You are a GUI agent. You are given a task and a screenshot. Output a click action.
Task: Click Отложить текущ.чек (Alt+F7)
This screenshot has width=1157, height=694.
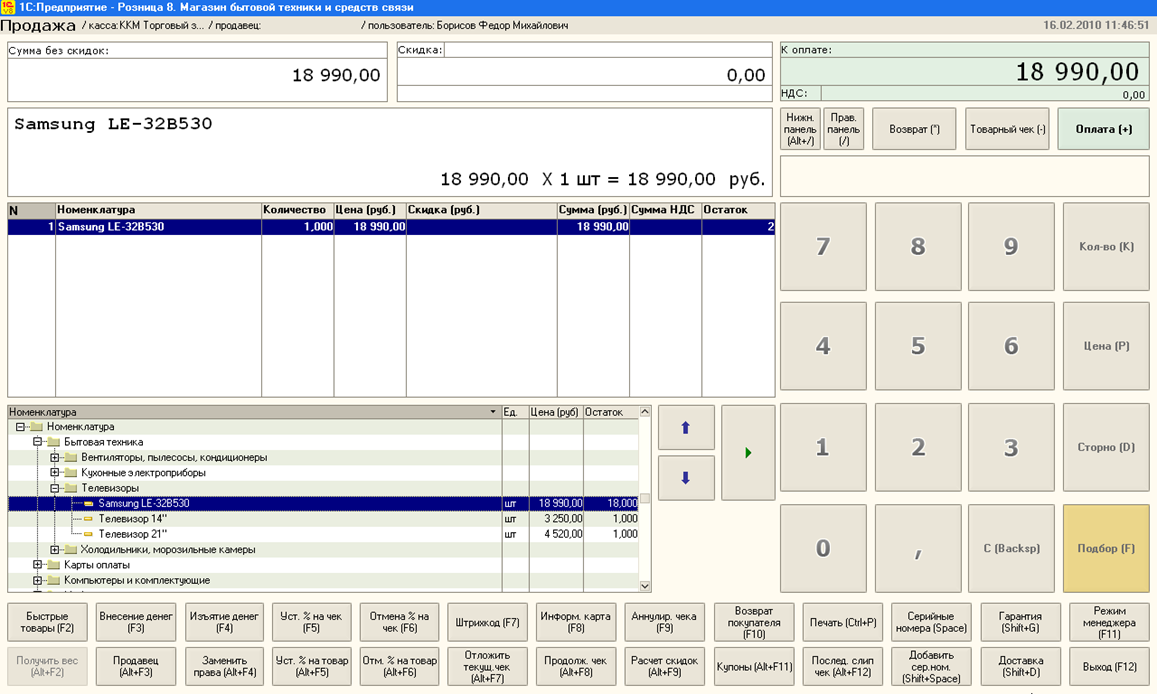pos(487,666)
